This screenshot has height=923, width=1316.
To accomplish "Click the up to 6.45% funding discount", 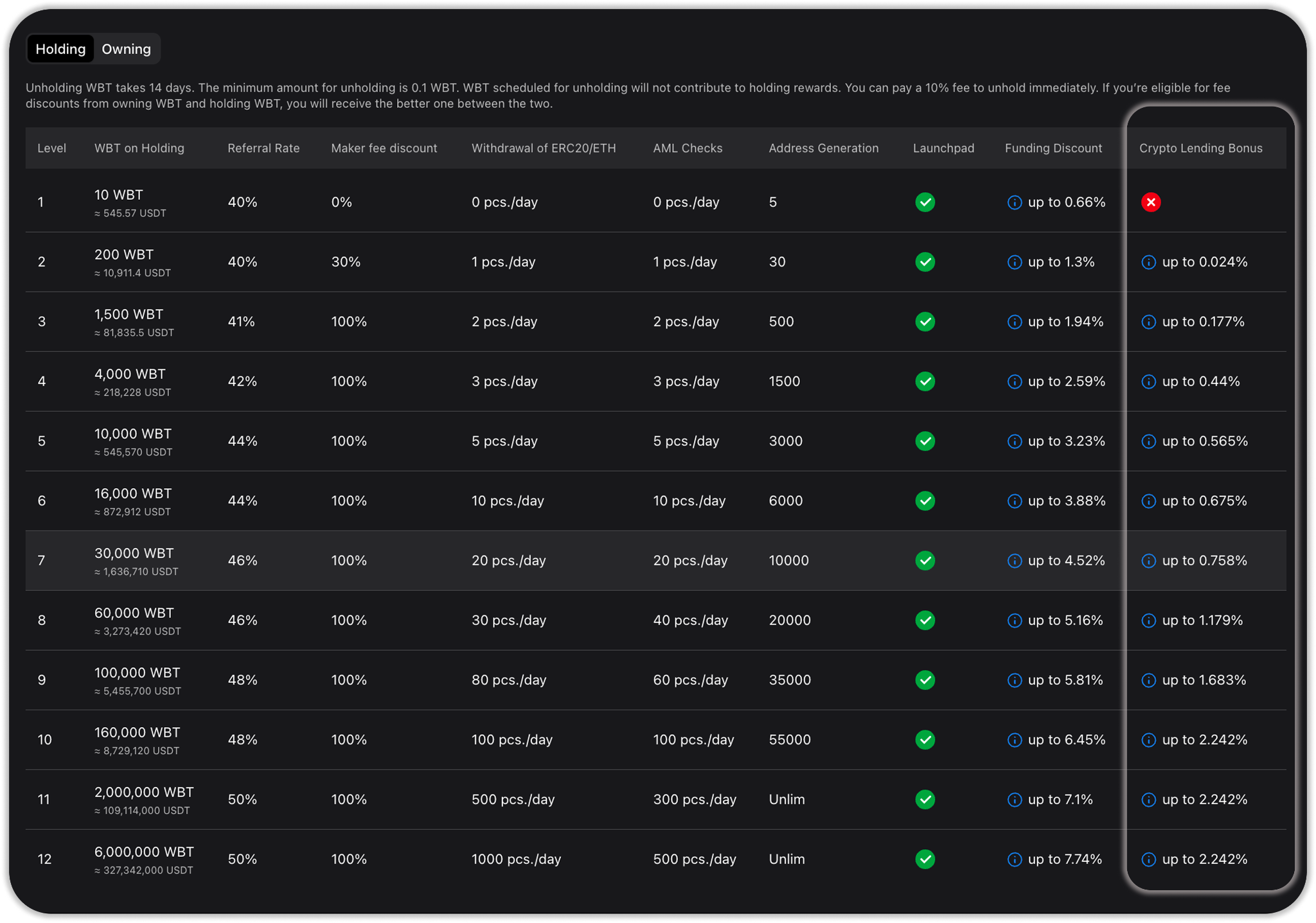I will coord(1066,740).
